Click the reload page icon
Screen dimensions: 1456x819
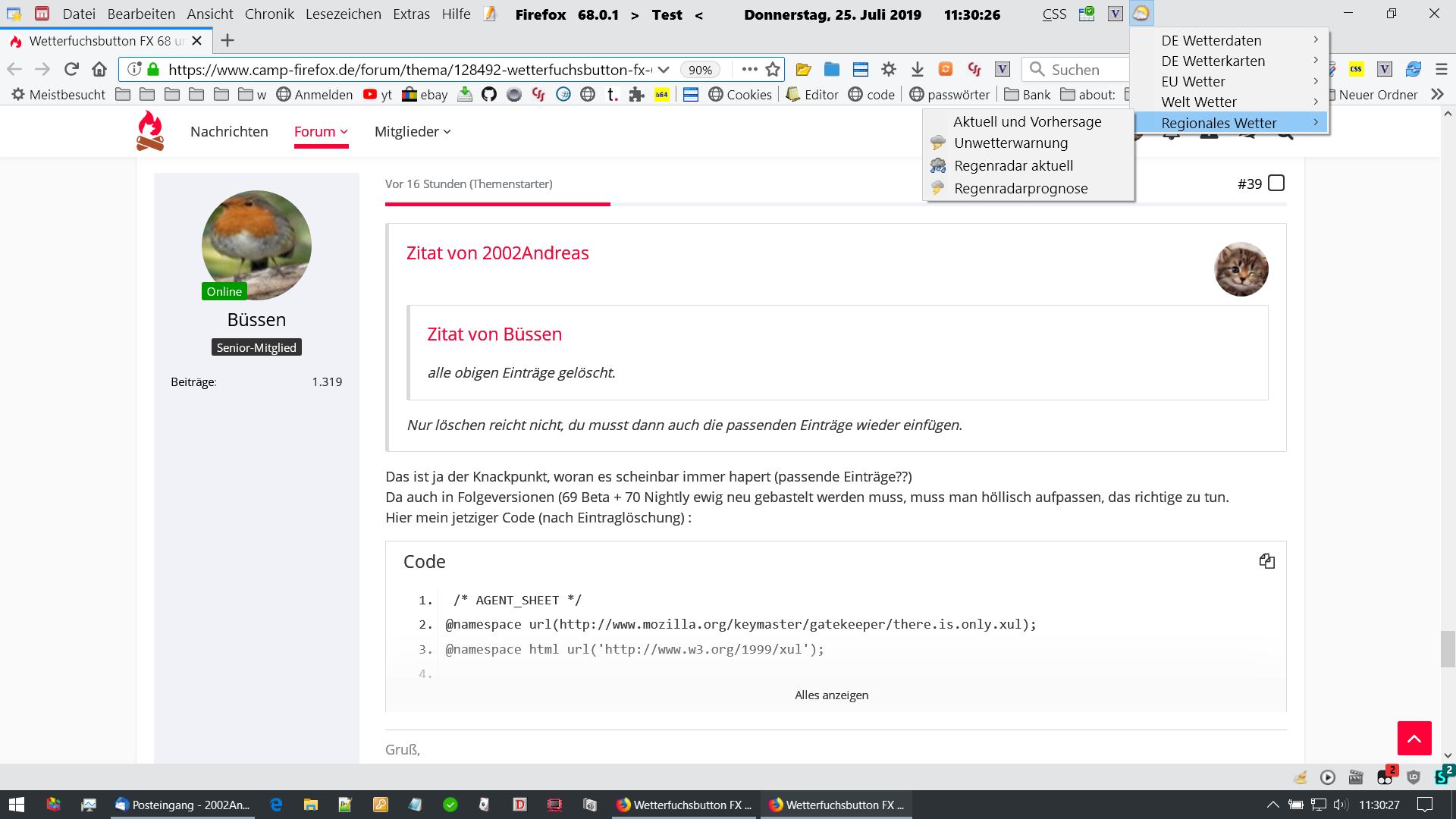(71, 69)
